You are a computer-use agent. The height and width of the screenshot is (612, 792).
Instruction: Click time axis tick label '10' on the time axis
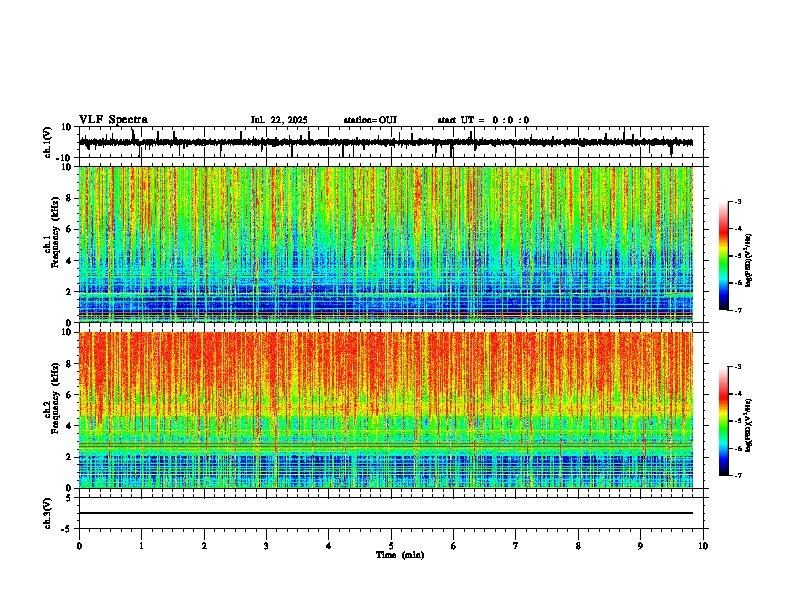(x=703, y=546)
